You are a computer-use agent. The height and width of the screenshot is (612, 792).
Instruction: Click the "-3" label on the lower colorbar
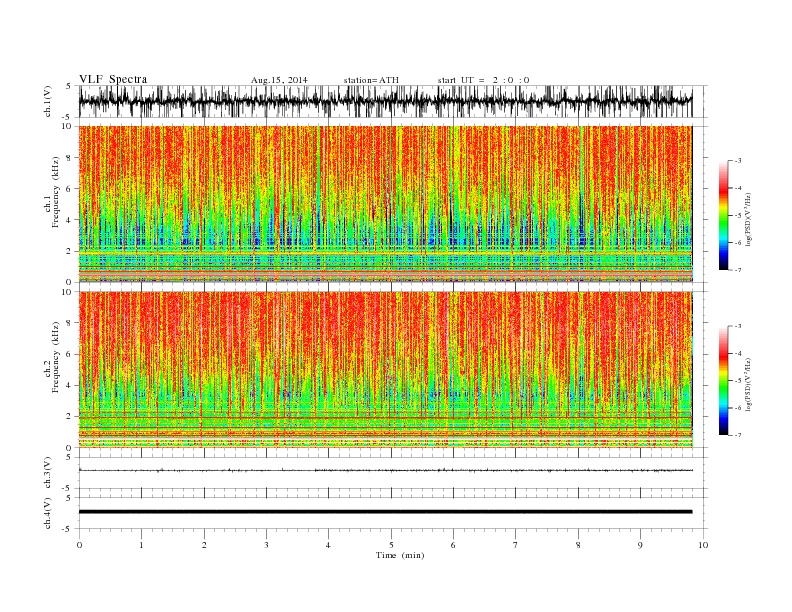click(x=738, y=326)
